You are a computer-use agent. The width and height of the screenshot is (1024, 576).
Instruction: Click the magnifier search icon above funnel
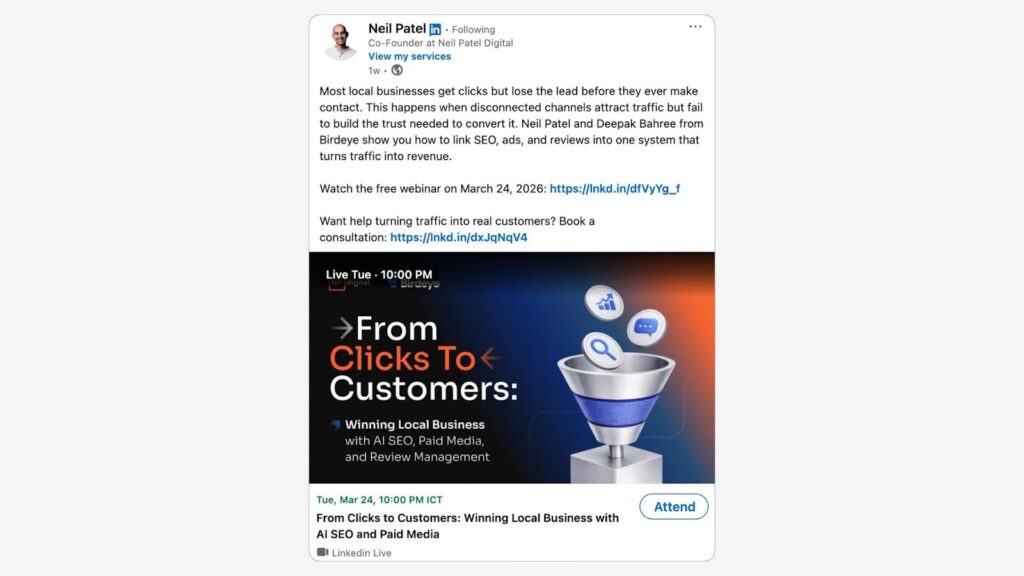[602, 350]
